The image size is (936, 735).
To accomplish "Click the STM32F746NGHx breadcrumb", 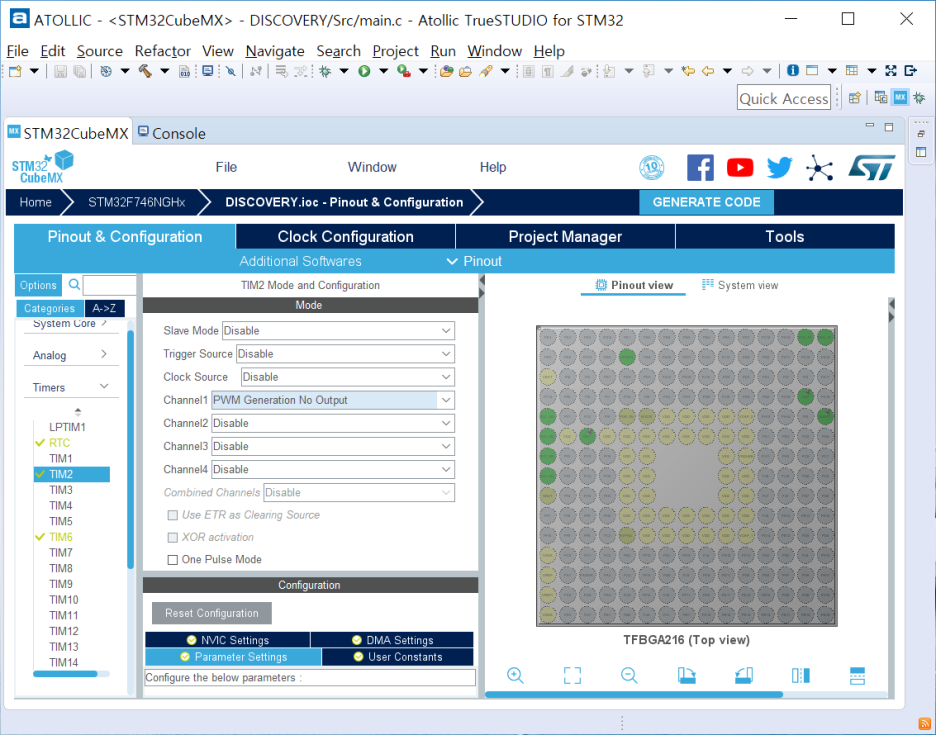I will (137, 202).
